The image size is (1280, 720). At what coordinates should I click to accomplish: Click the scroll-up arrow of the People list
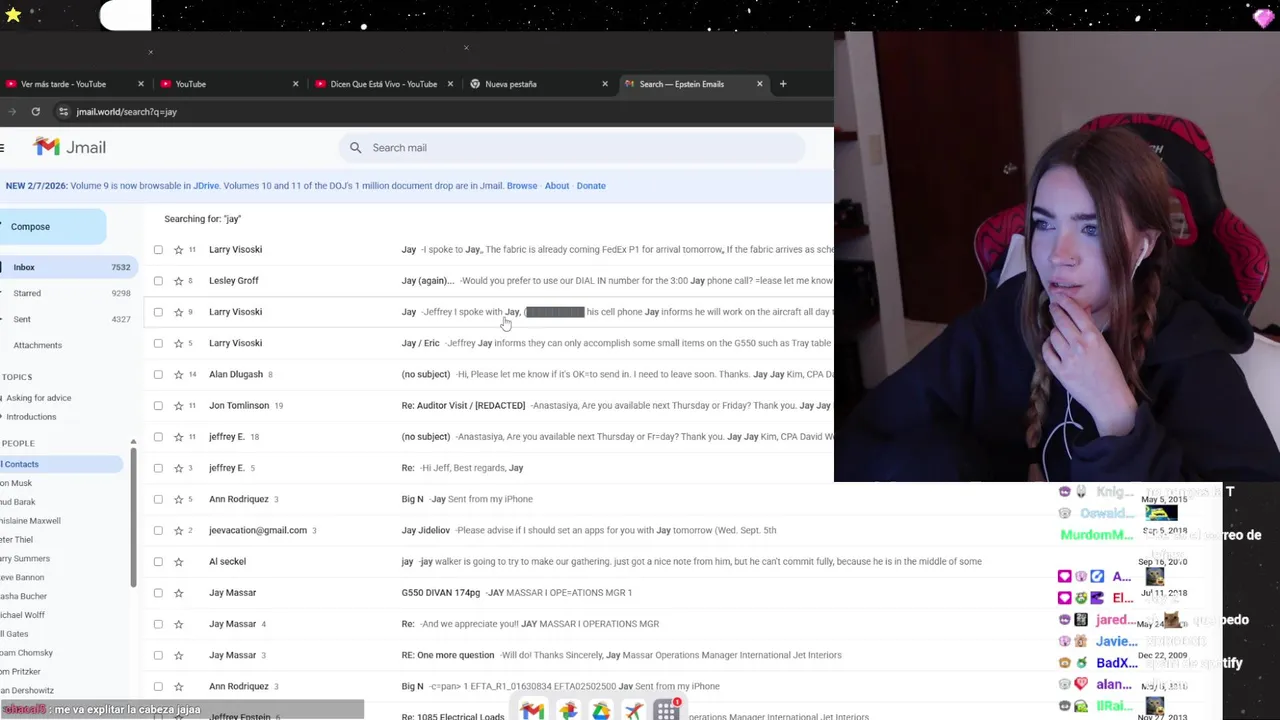[133, 442]
